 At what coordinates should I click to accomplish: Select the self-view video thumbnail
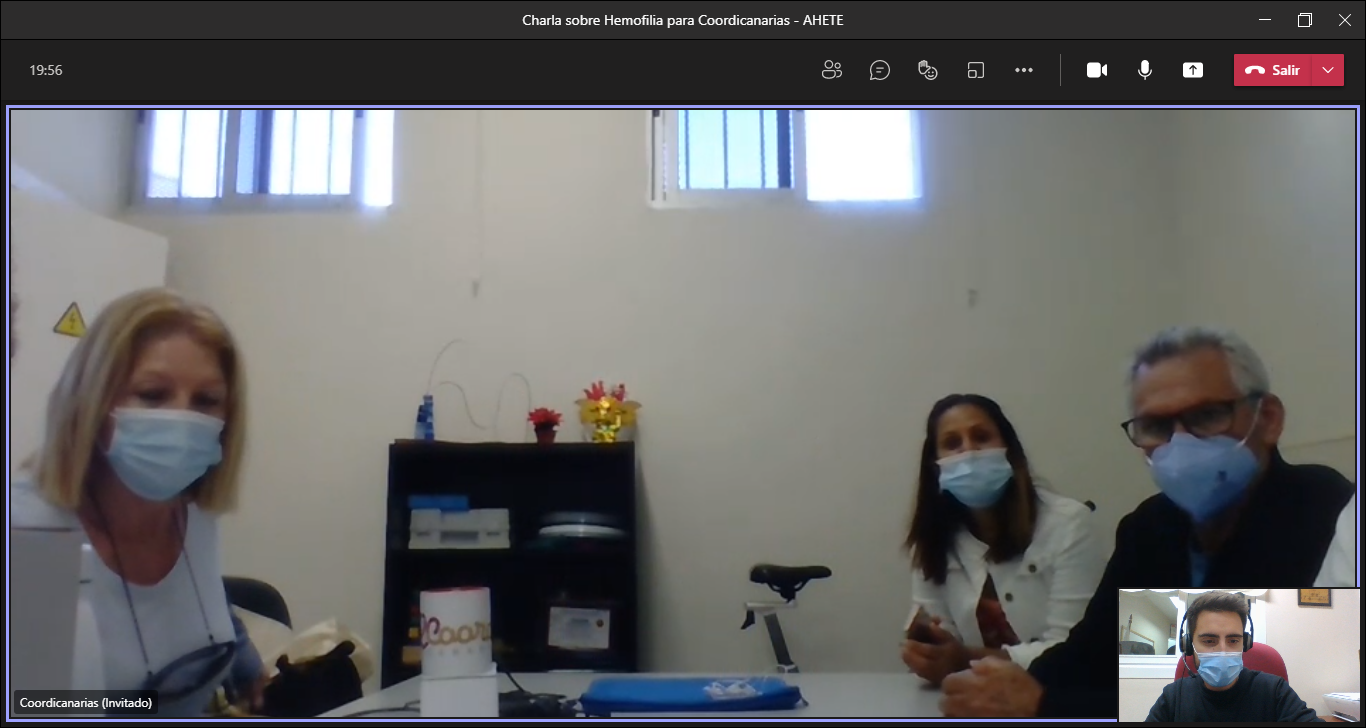tap(1239, 655)
